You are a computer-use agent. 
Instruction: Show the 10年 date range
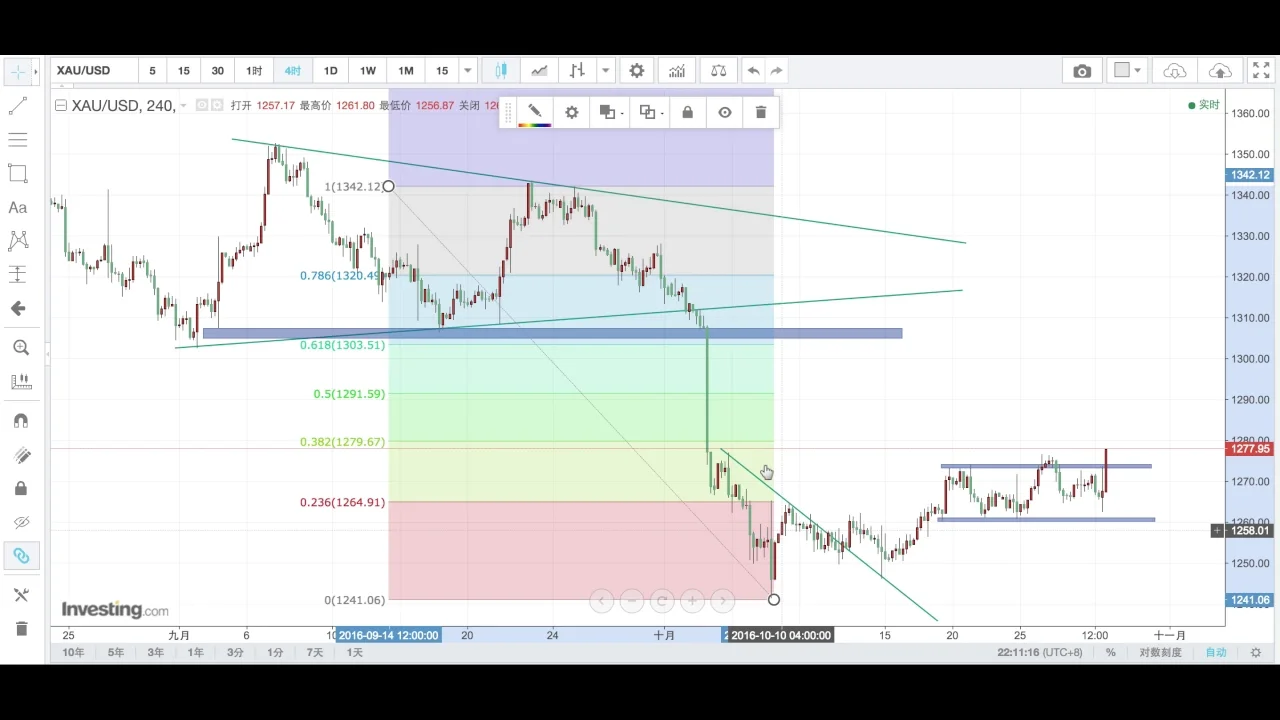(73, 653)
